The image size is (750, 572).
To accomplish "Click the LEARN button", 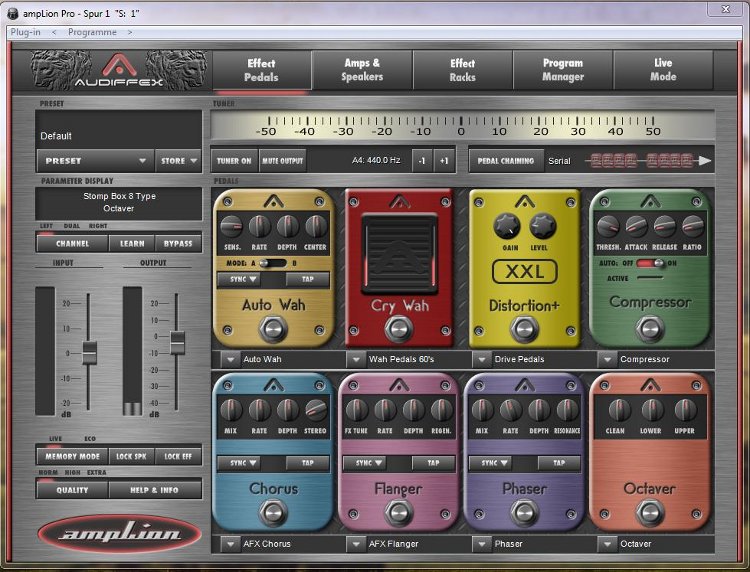I will coord(132,243).
